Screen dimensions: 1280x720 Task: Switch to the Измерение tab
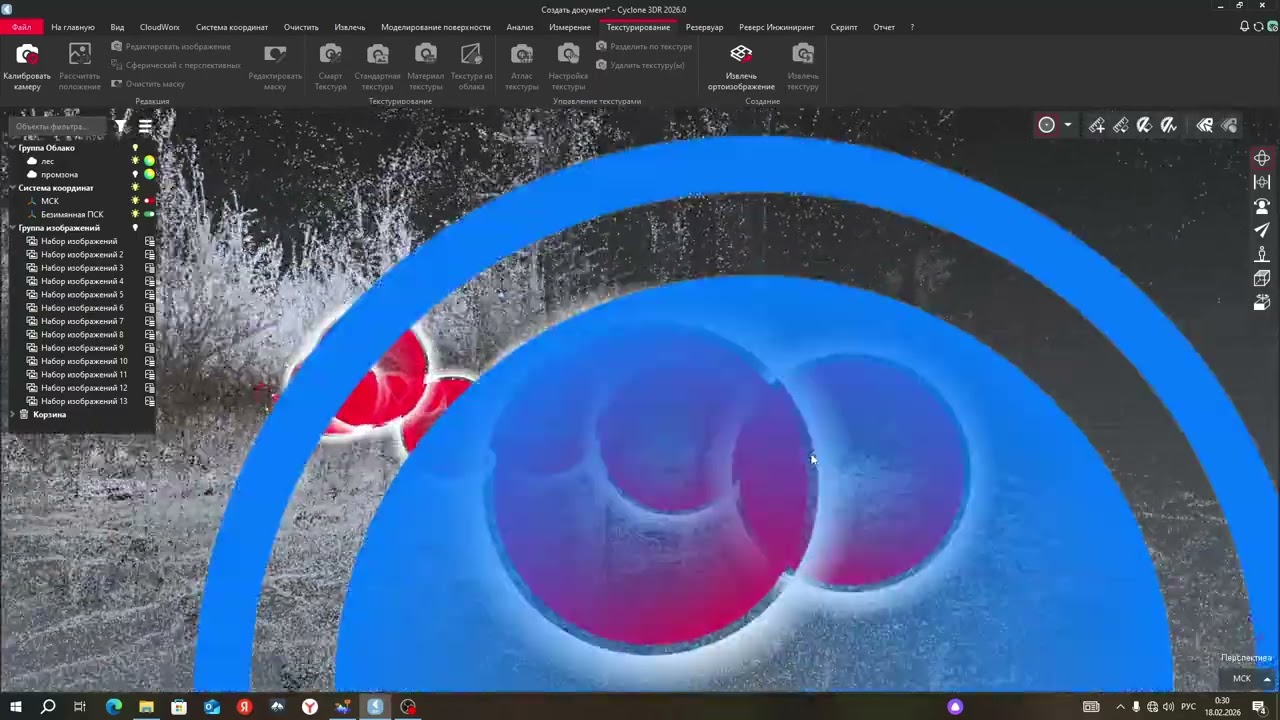(570, 27)
